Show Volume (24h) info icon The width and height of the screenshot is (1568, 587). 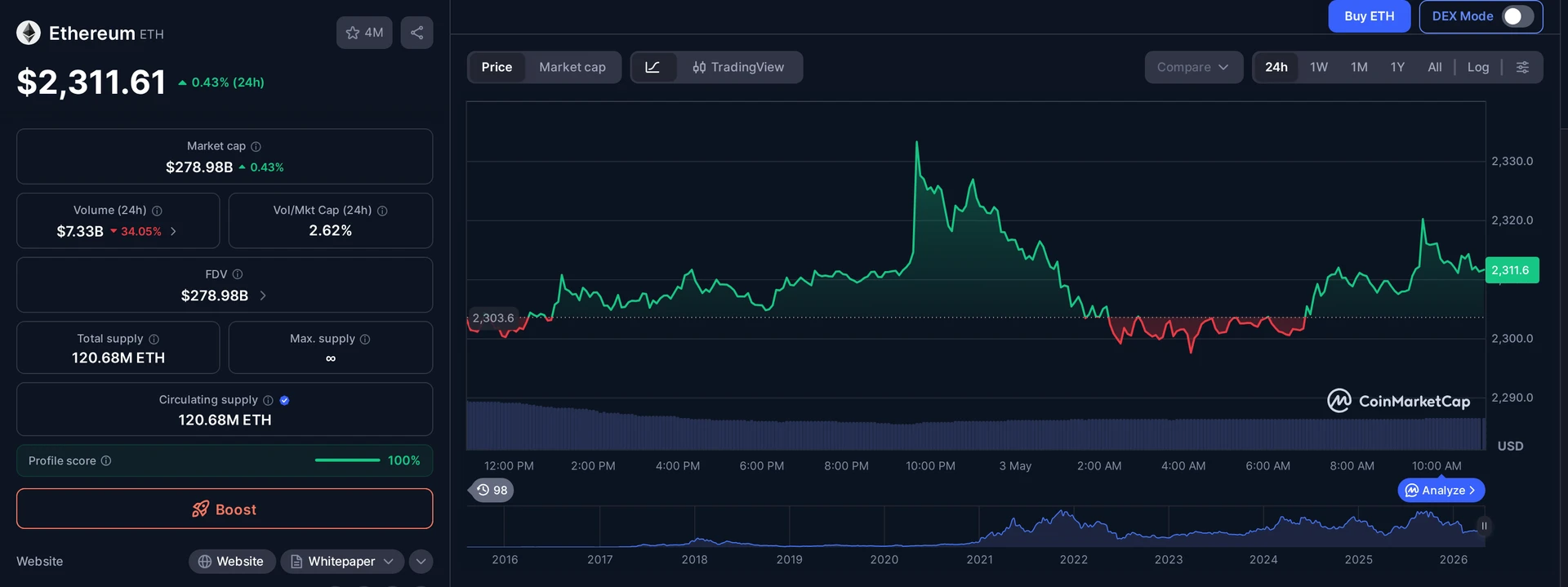click(x=157, y=211)
